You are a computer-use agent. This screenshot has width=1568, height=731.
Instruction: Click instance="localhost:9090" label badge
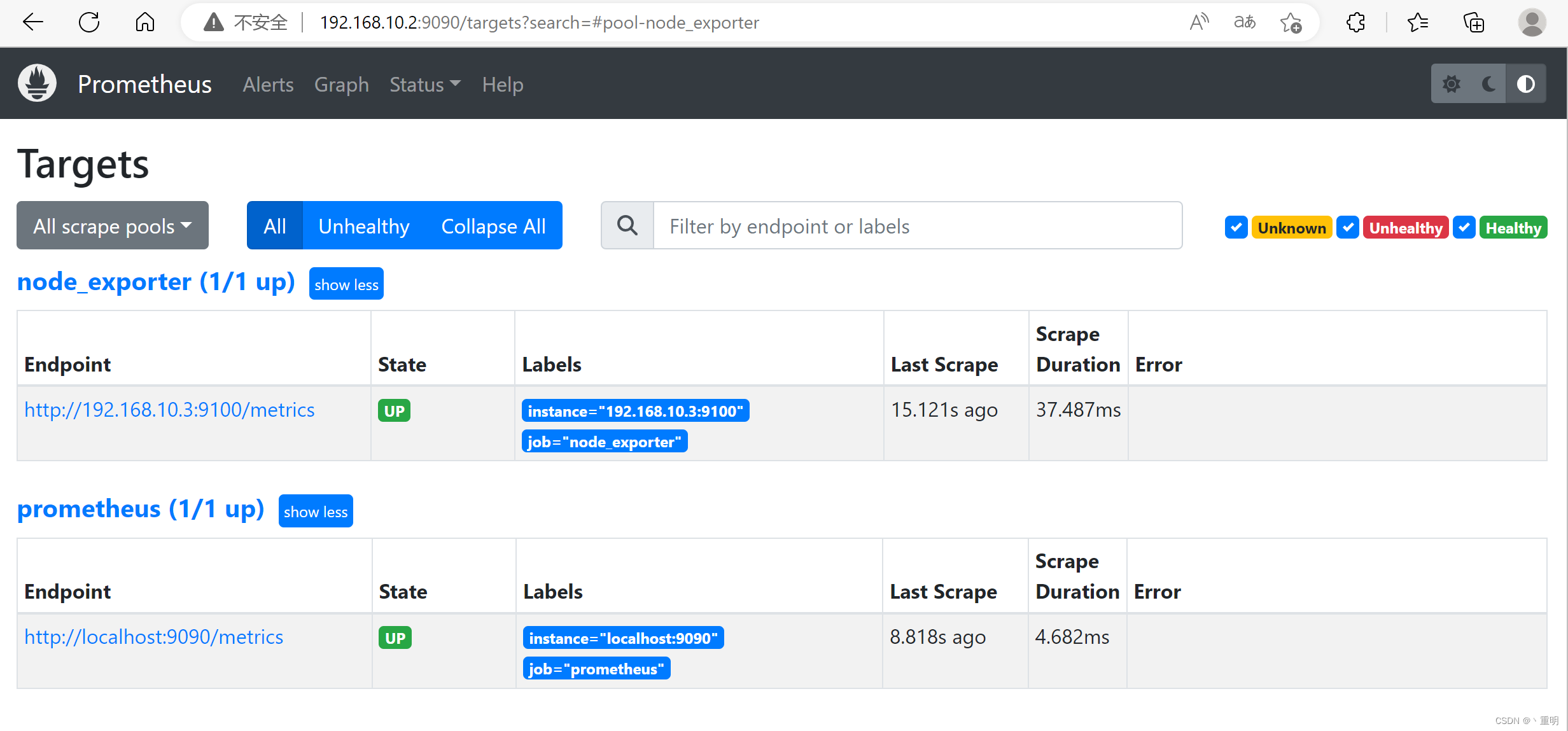point(623,638)
